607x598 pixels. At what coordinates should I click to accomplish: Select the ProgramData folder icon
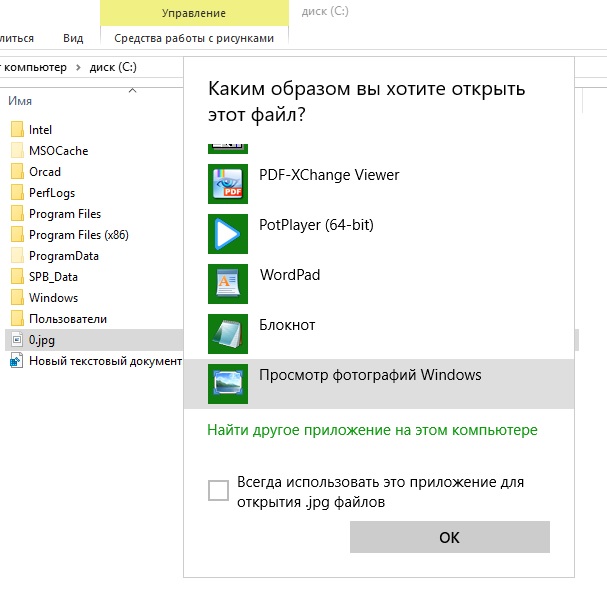(17, 255)
